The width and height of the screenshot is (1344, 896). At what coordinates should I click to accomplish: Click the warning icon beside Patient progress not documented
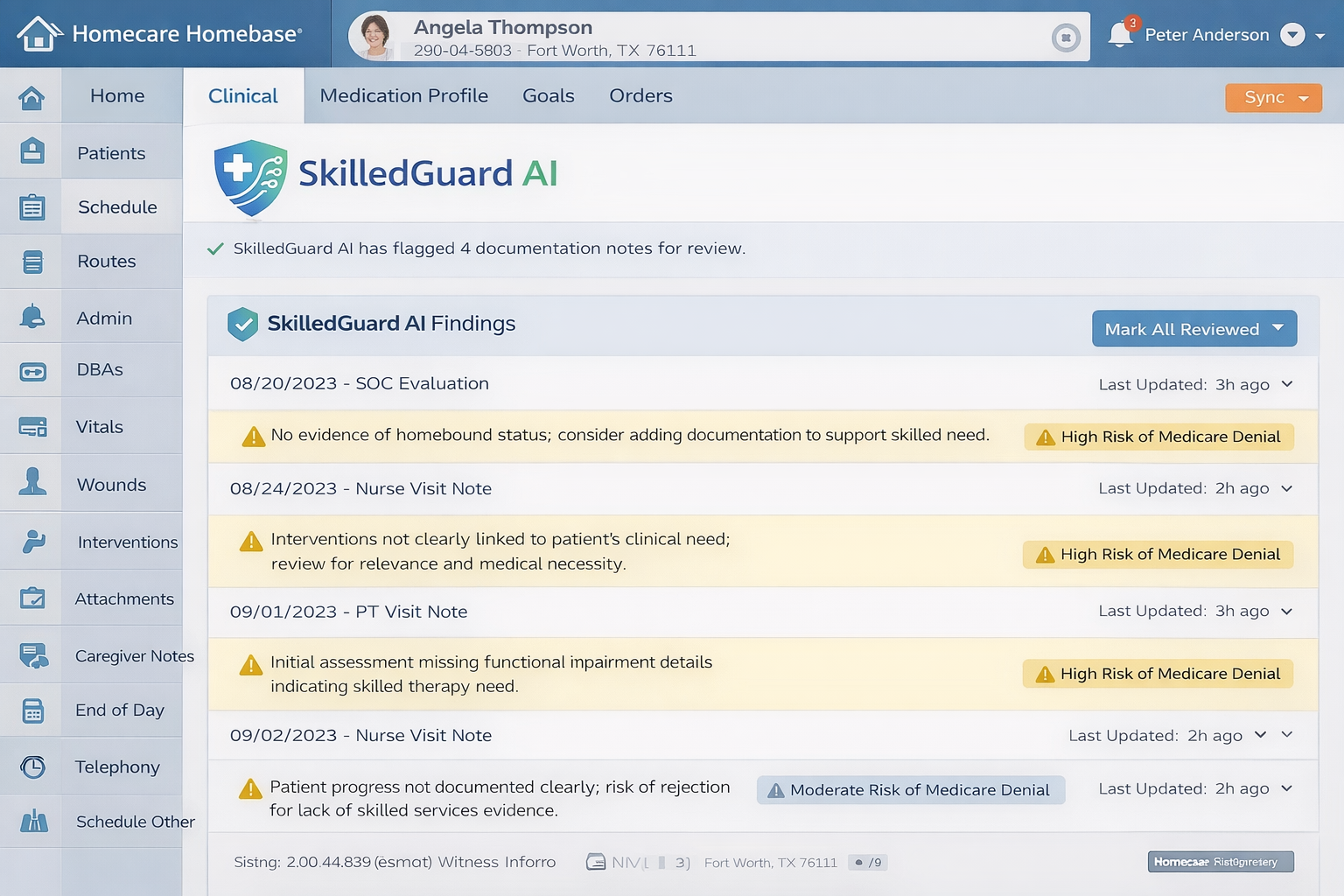point(250,788)
